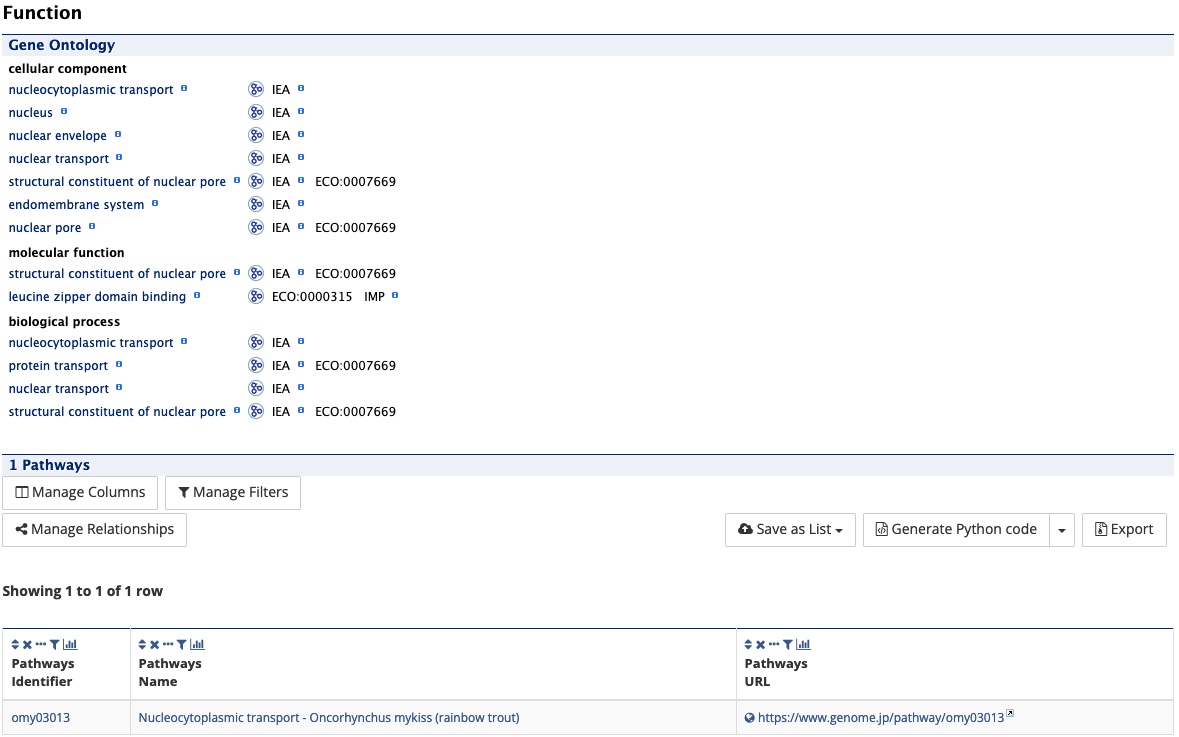Viewport: 1179px width, 737px height.
Task: Click ontology graph icon in nuclear pore row
Action: point(256,227)
